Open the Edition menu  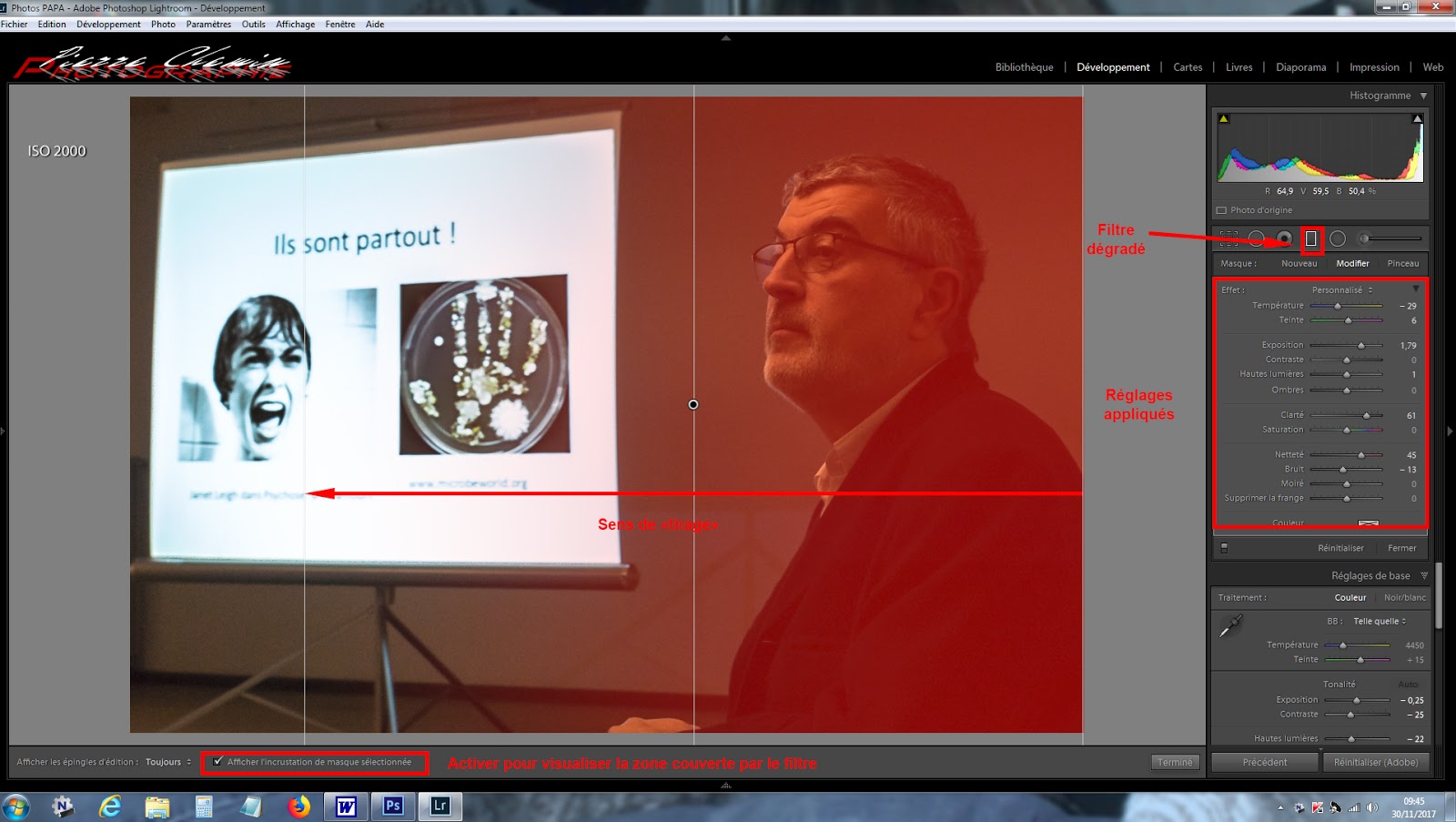pos(52,25)
